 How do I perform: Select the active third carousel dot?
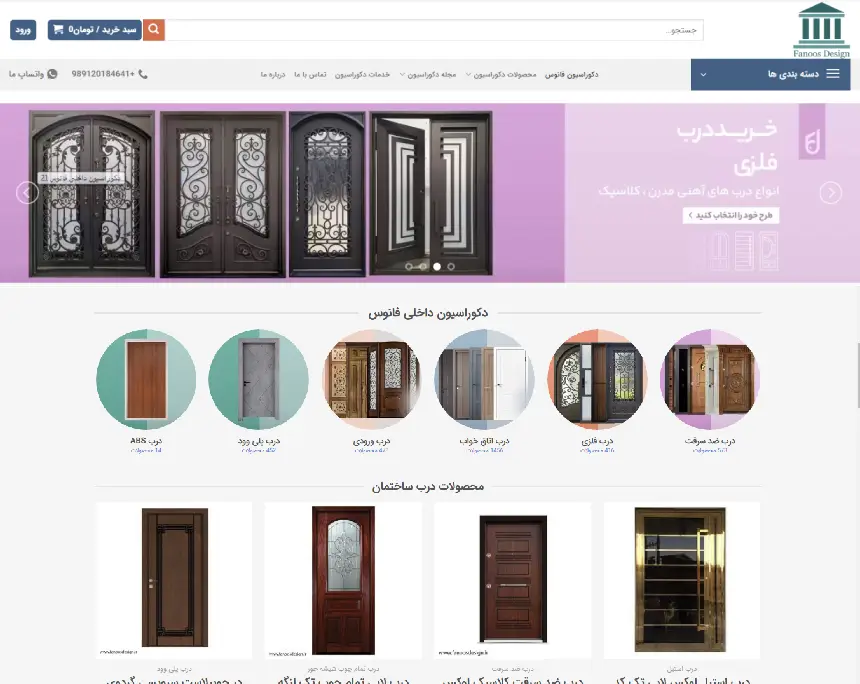click(437, 267)
